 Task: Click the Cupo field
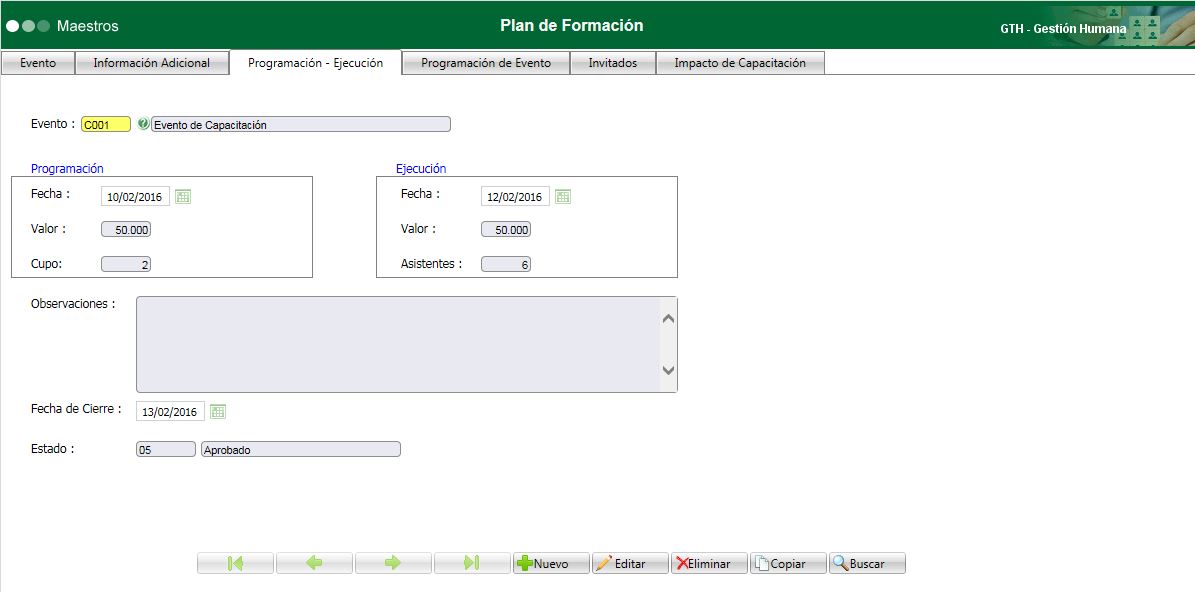126,264
